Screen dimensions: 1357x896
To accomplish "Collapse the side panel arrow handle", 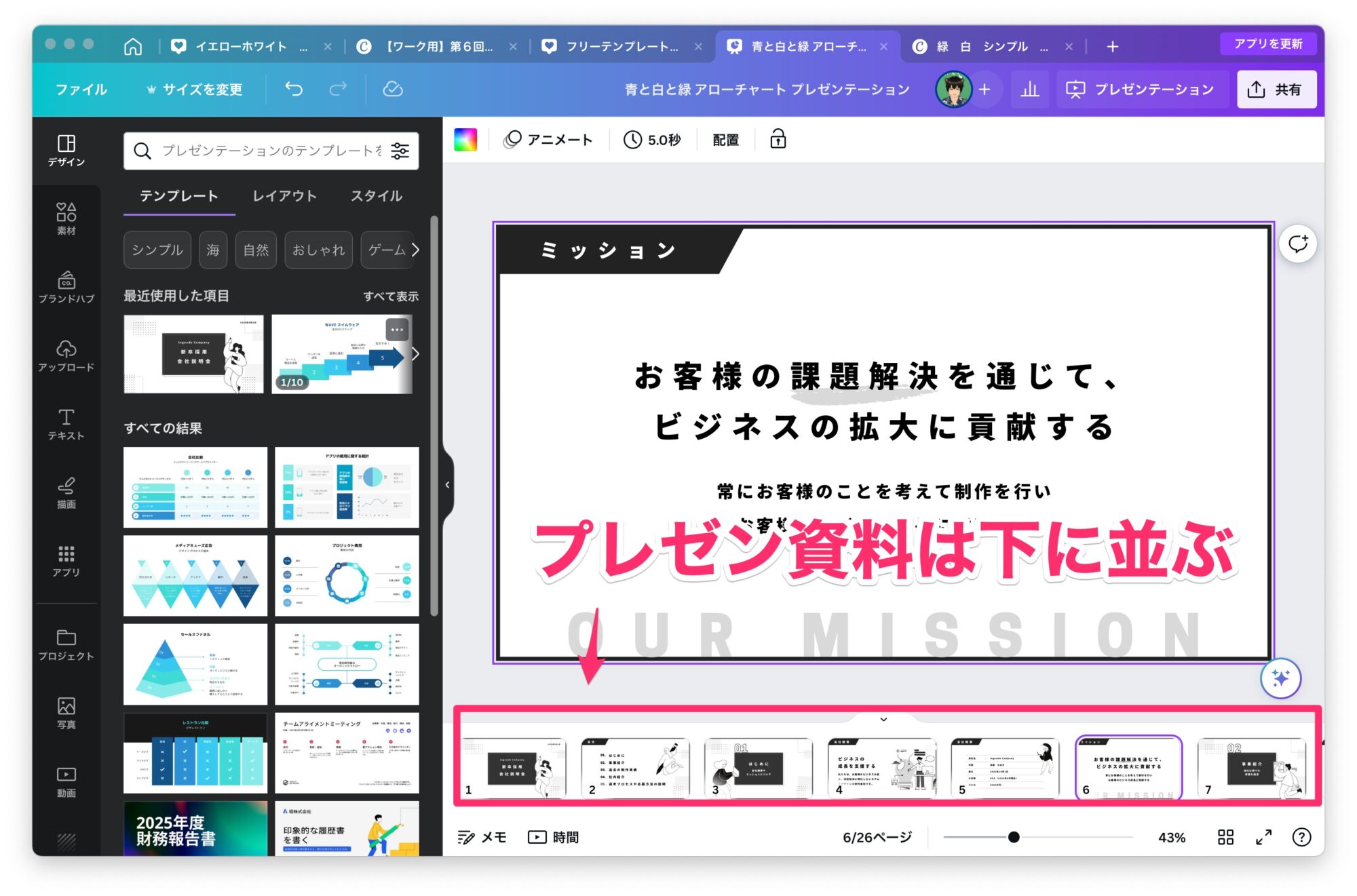I will (x=447, y=484).
